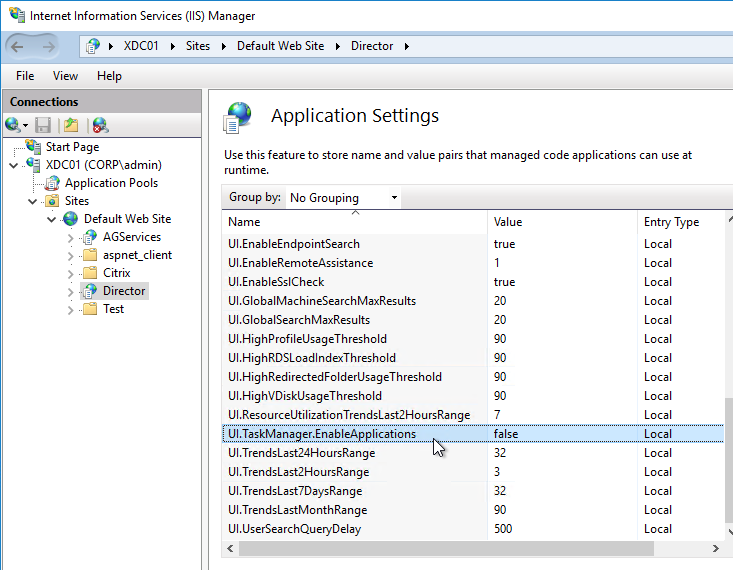Click Director in the breadcrumb path
The width and height of the screenshot is (733, 570).
(372, 46)
